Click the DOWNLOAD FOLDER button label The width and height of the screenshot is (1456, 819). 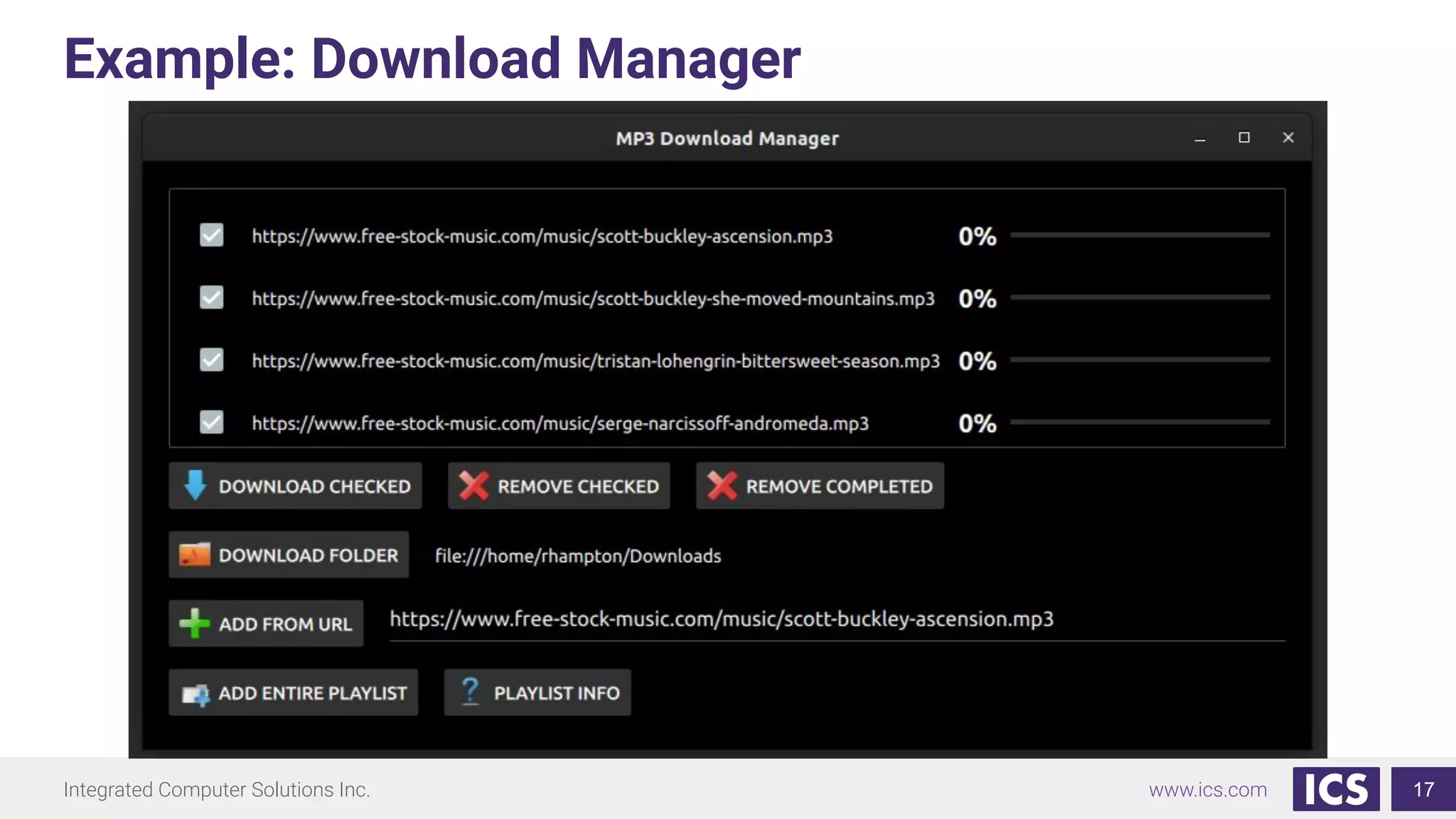[309, 555]
